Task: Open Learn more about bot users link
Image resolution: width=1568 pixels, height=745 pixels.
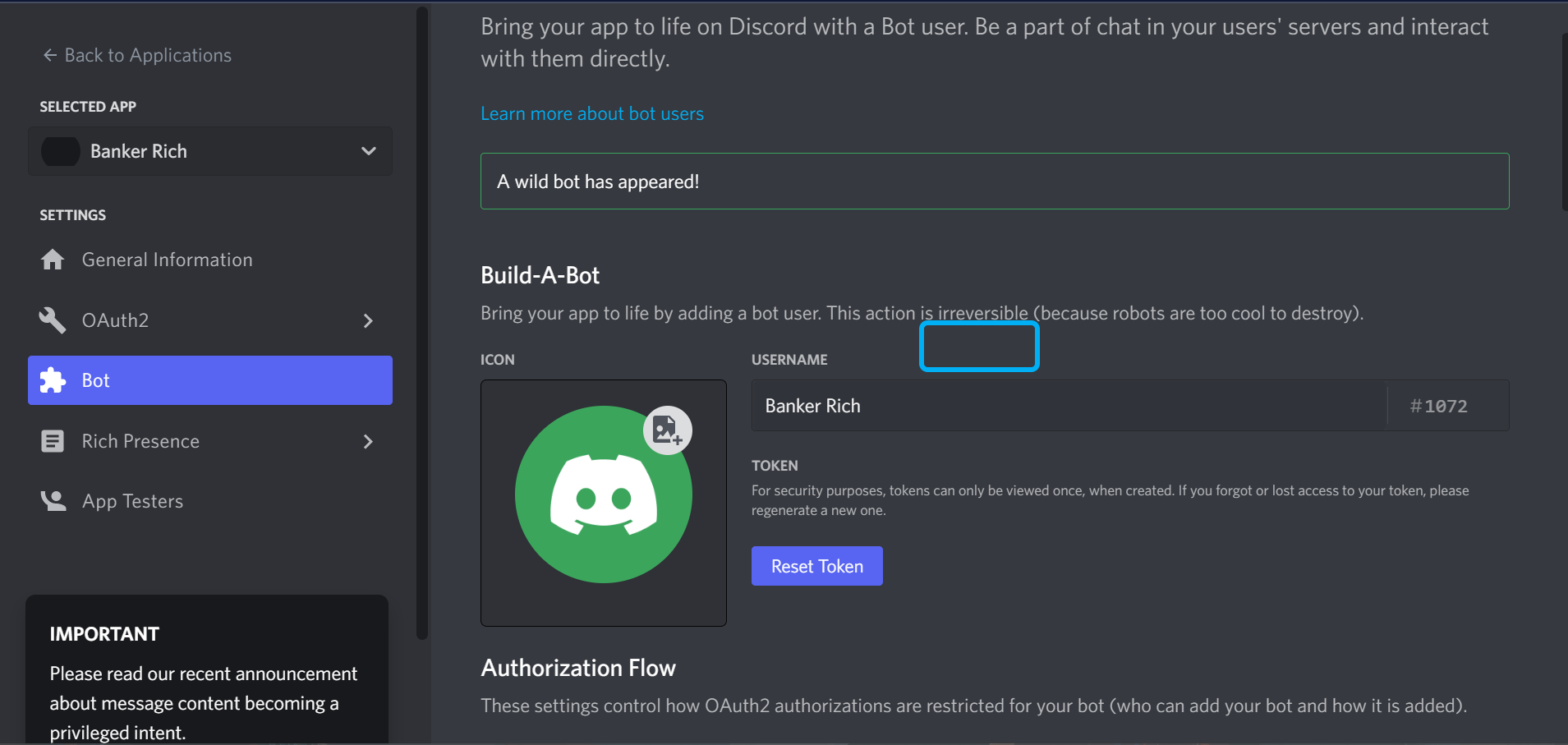Action: point(592,113)
